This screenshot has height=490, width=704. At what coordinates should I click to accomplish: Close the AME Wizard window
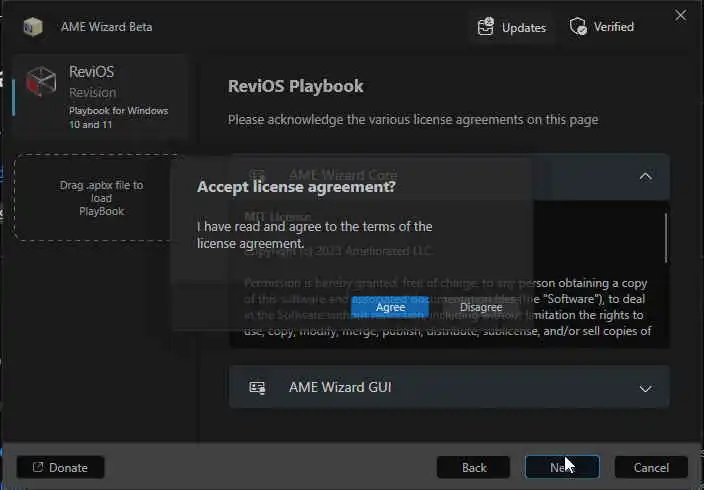pos(681,15)
